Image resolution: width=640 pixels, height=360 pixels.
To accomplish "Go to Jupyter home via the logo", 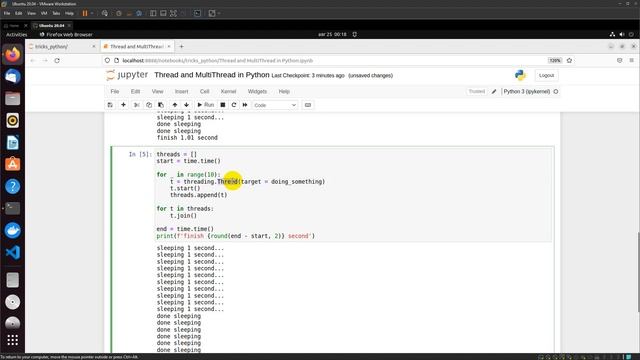I will click(x=127, y=75).
